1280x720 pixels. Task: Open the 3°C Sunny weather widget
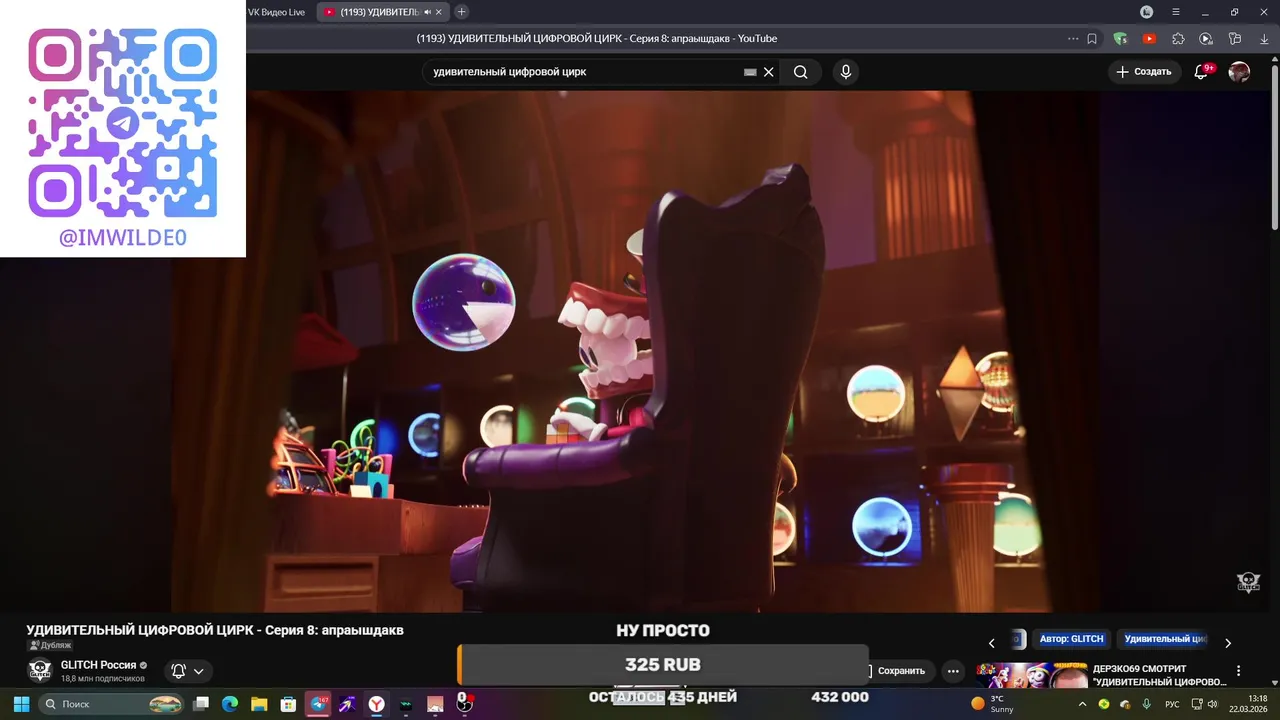[x=993, y=704]
